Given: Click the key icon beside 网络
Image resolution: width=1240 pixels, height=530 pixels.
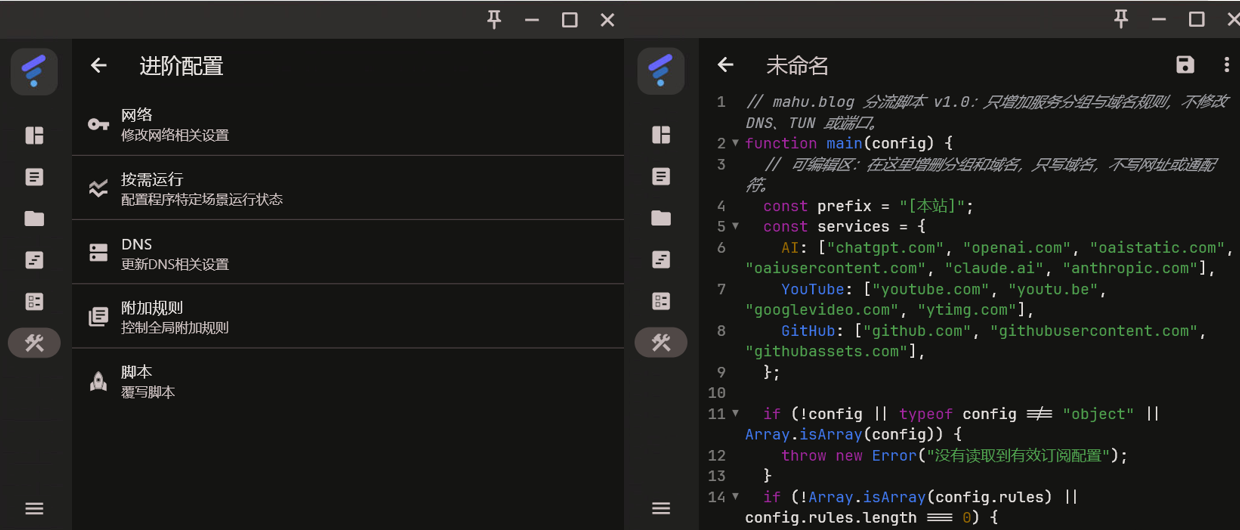Looking at the screenshot, I should point(98,124).
